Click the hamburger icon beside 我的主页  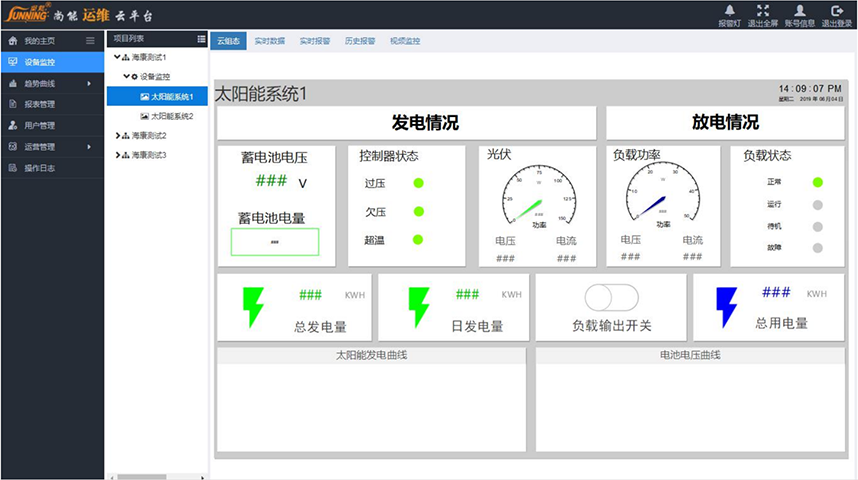(x=90, y=41)
